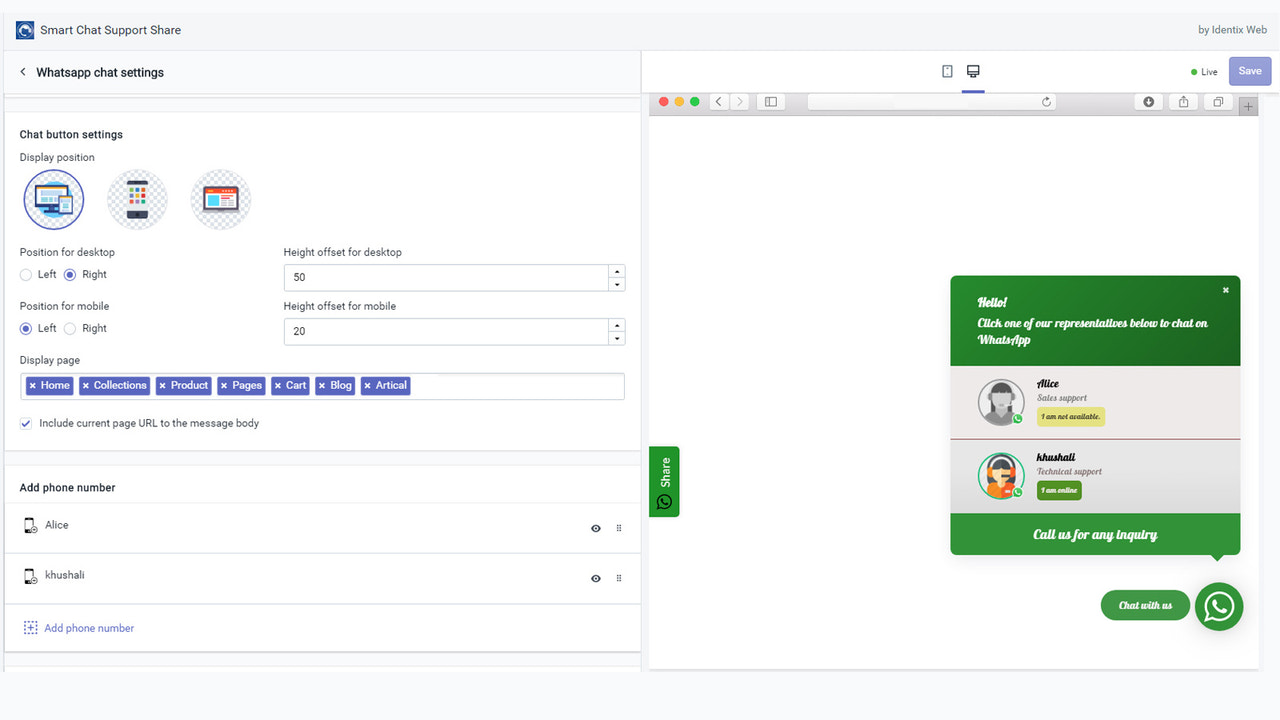
Task: Click the Save button
Action: coord(1250,71)
